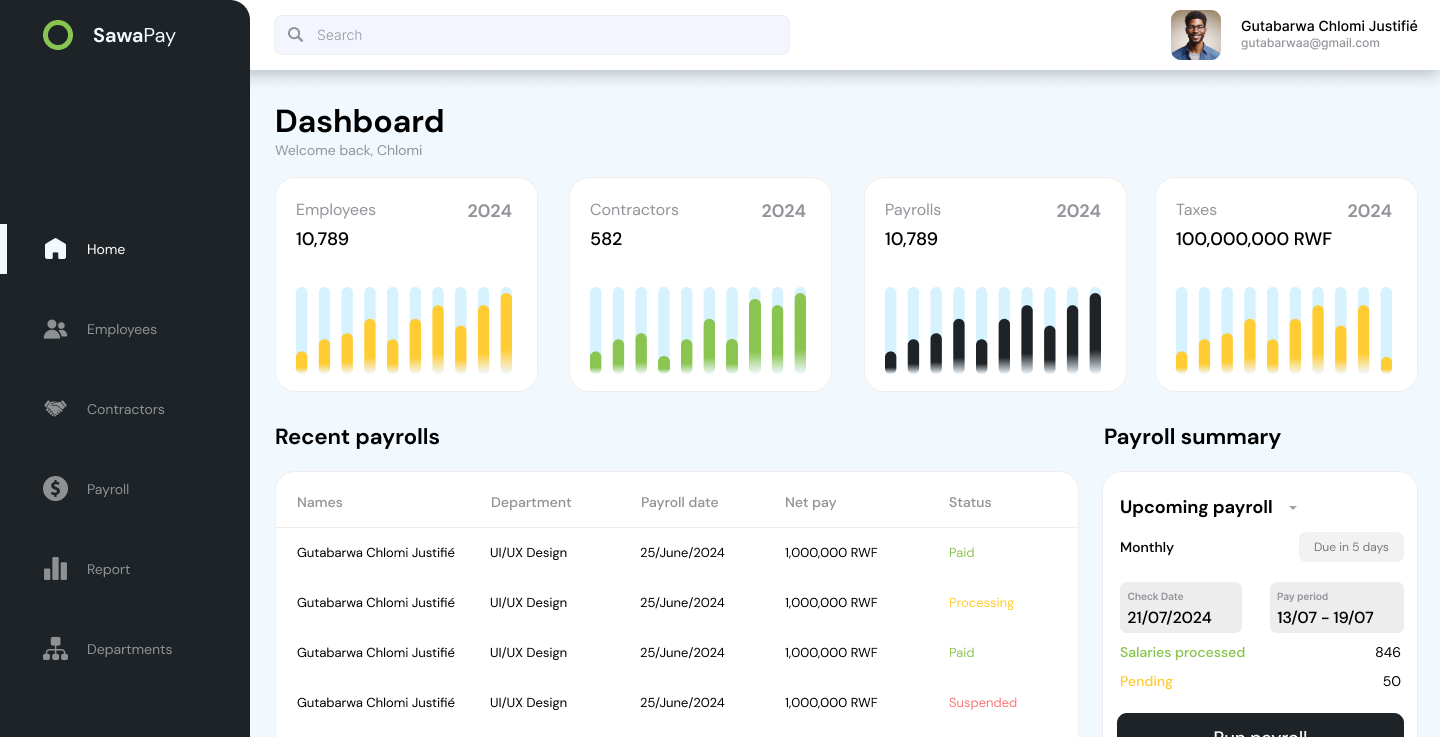Open the Report bar chart icon

tap(55, 569)
